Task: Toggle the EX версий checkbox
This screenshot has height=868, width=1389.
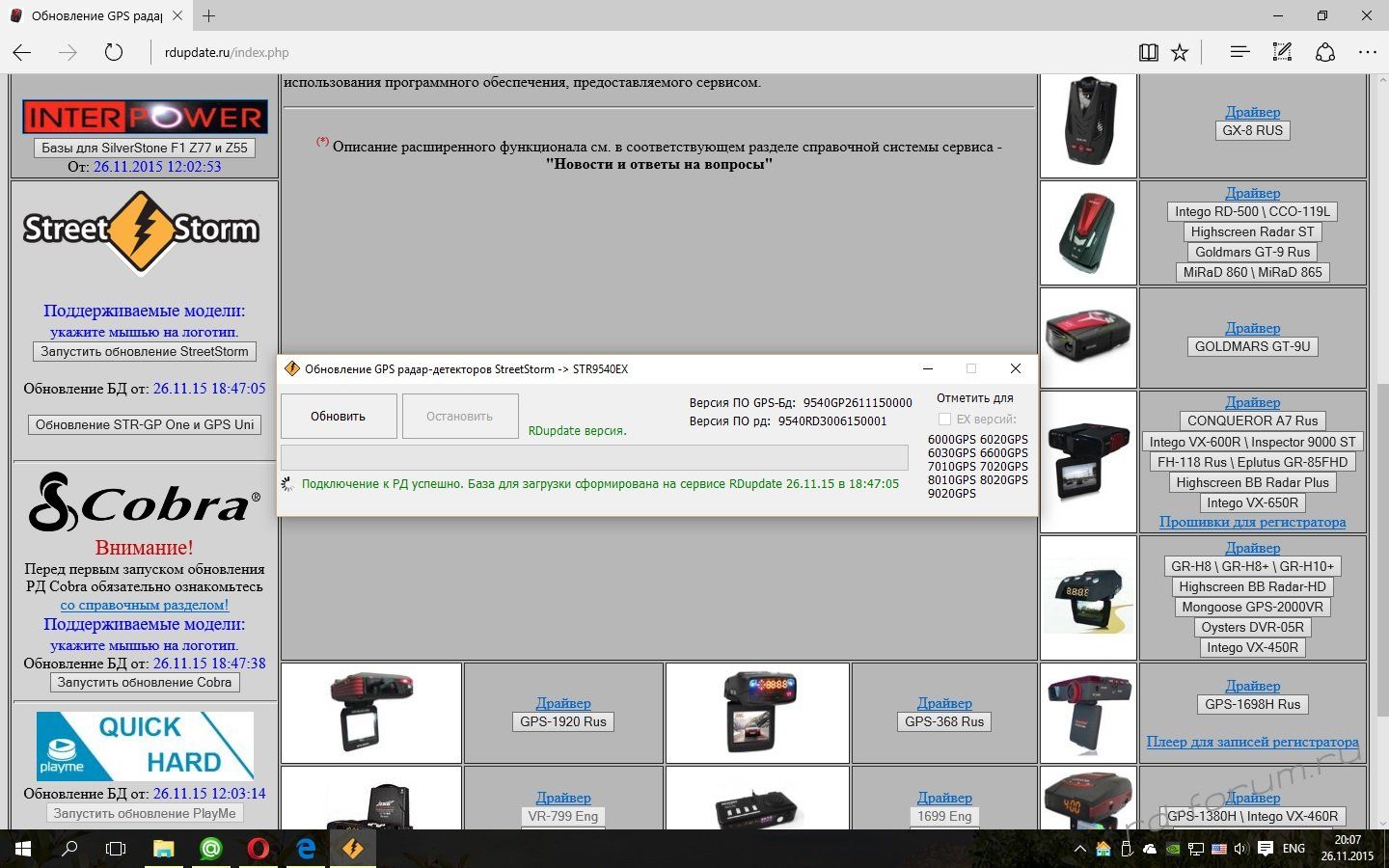Action: click(x=945, y=420)
